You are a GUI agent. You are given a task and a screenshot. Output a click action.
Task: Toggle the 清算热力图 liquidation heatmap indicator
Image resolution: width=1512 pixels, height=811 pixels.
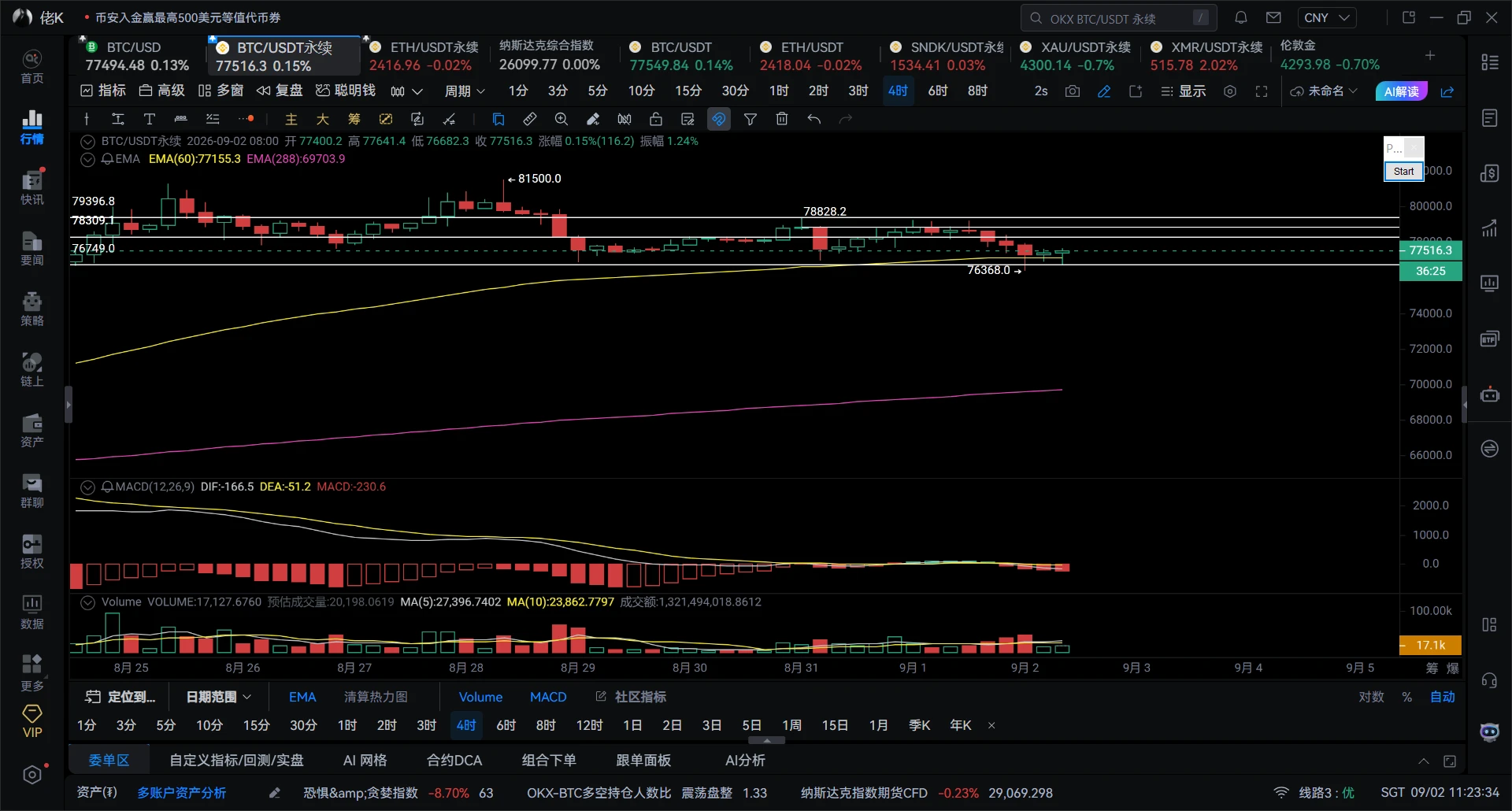coord(376,697)
